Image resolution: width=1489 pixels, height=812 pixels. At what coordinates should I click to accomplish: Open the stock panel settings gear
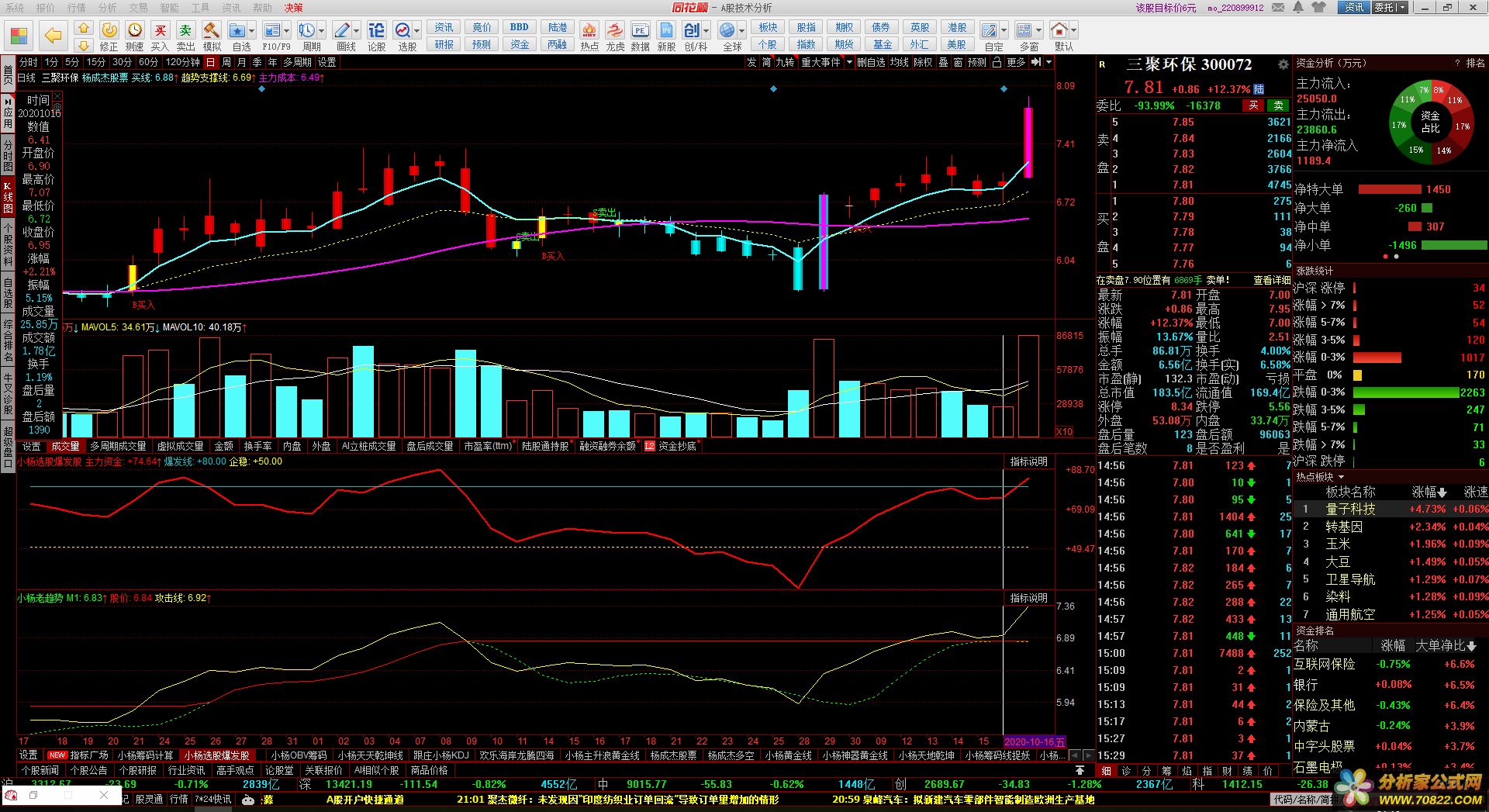(1283, 64)
